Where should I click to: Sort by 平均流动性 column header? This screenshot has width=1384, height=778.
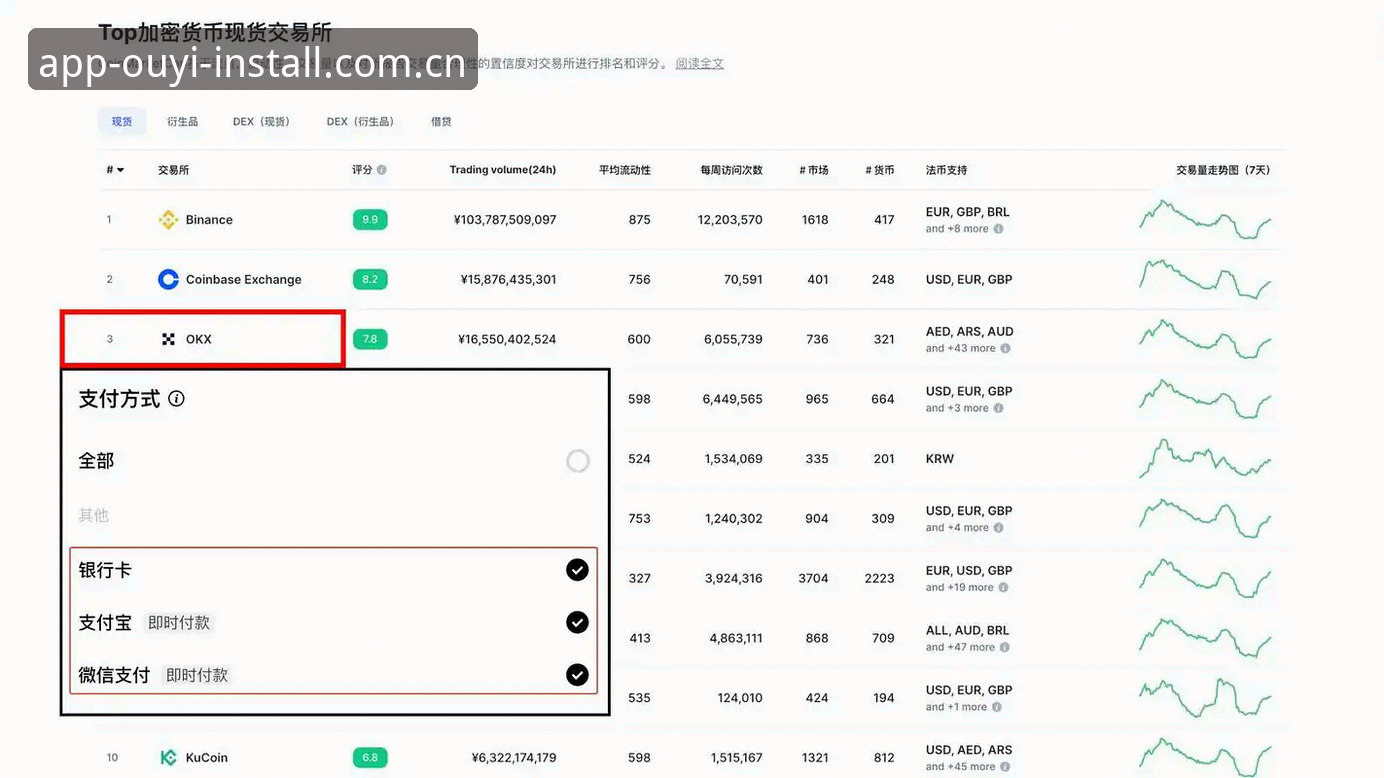pos(625,170)
